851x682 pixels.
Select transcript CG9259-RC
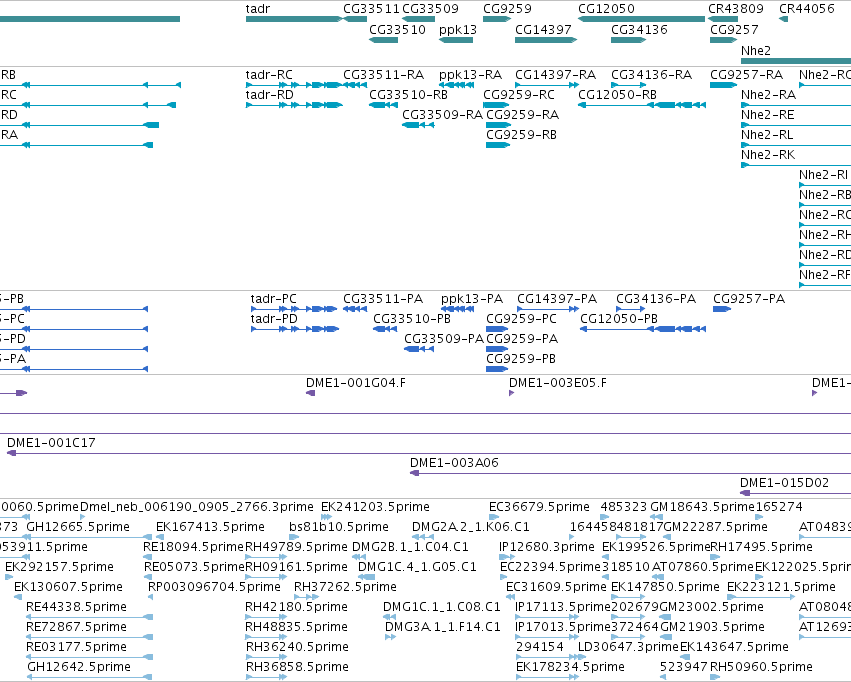tap(497, 105)
